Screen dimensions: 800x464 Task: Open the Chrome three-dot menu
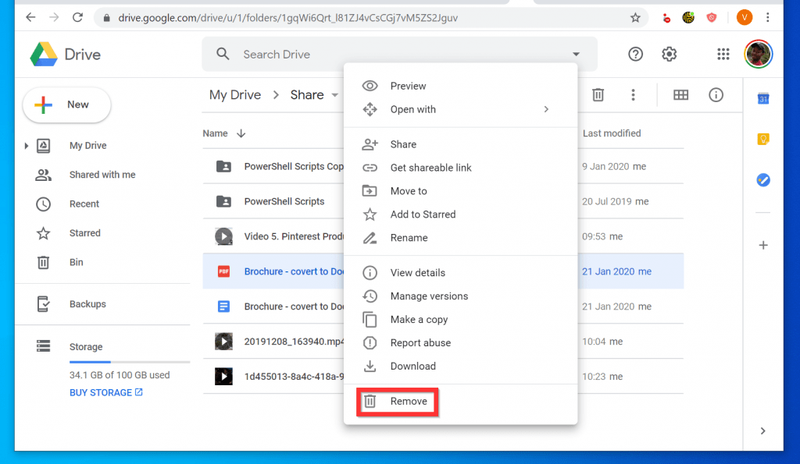[767, 17]
